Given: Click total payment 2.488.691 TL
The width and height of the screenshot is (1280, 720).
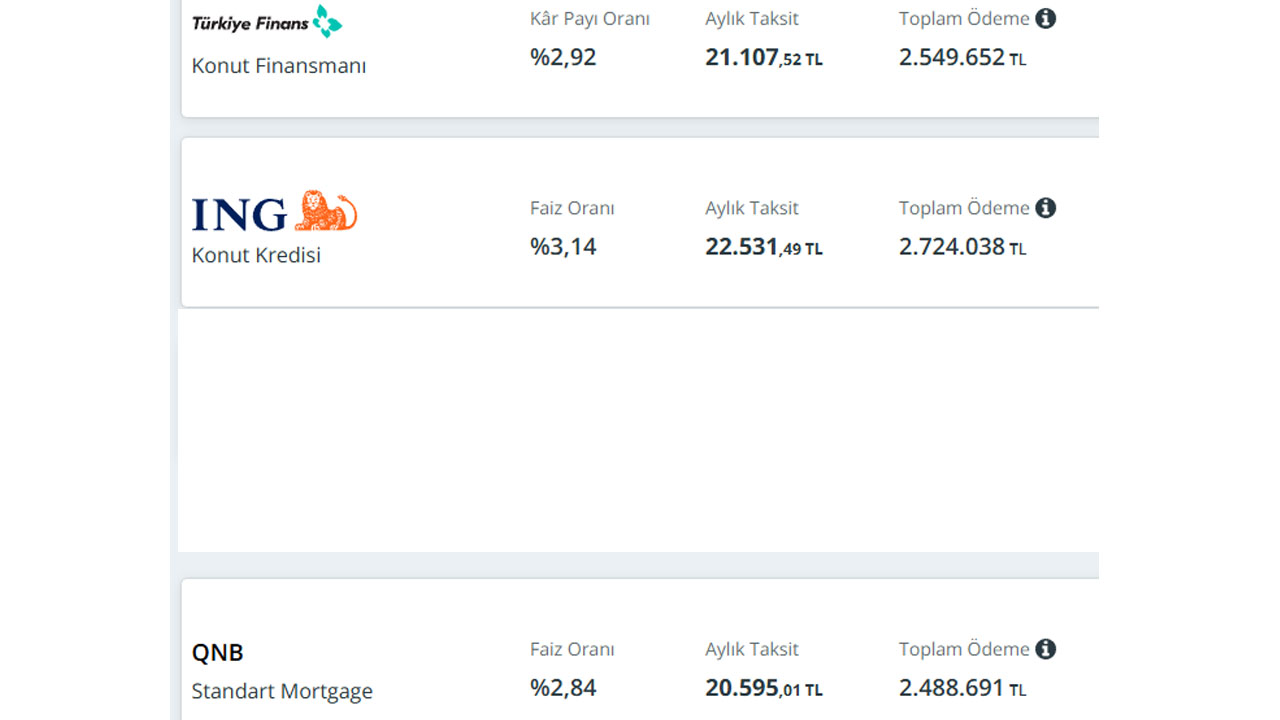Looking at the screenshot, I should click(x=962, y=687).
